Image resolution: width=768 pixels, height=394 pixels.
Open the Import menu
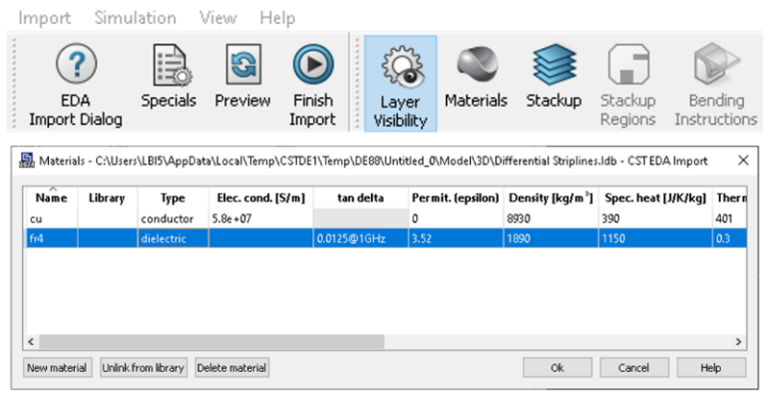pyautogui.click(x=45, y=18)
